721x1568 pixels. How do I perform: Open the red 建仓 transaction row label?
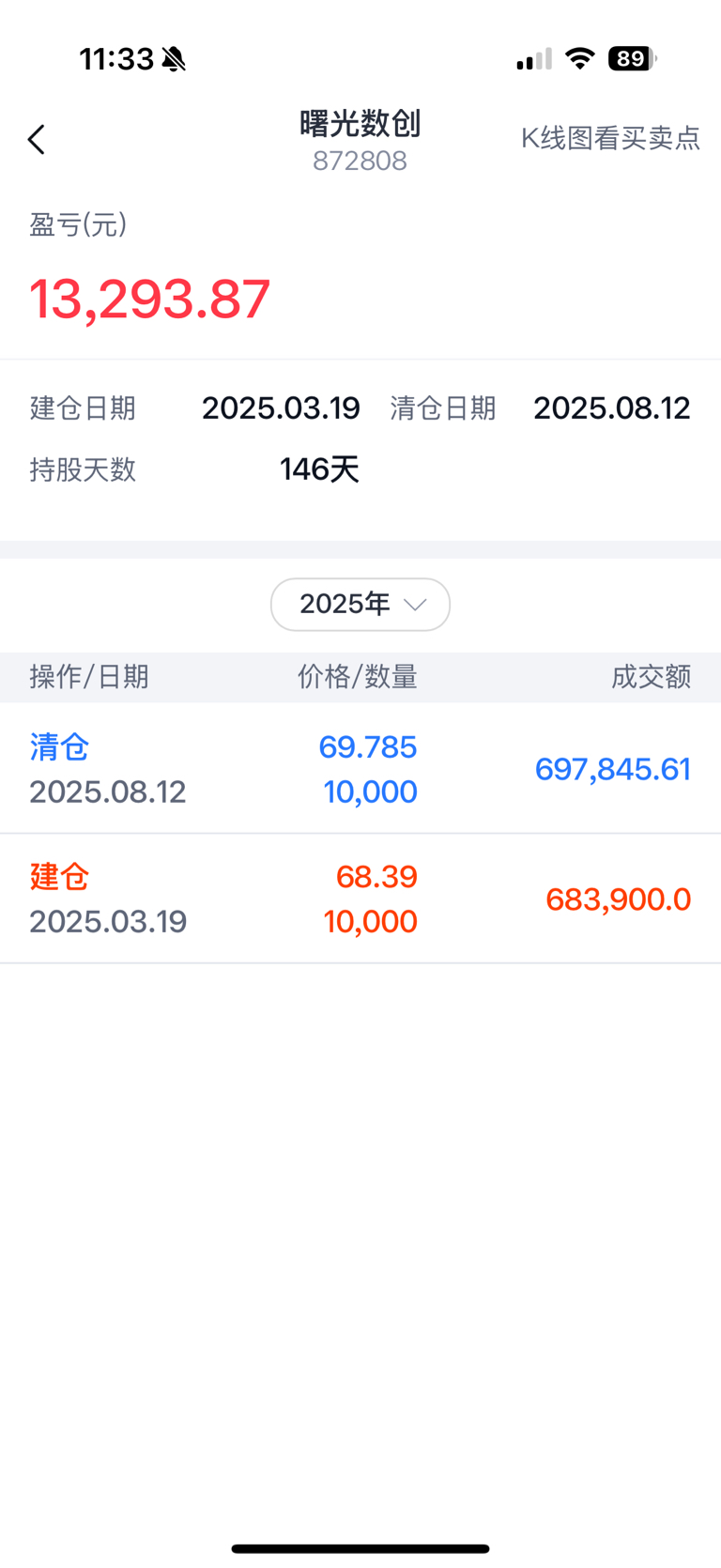59,877
